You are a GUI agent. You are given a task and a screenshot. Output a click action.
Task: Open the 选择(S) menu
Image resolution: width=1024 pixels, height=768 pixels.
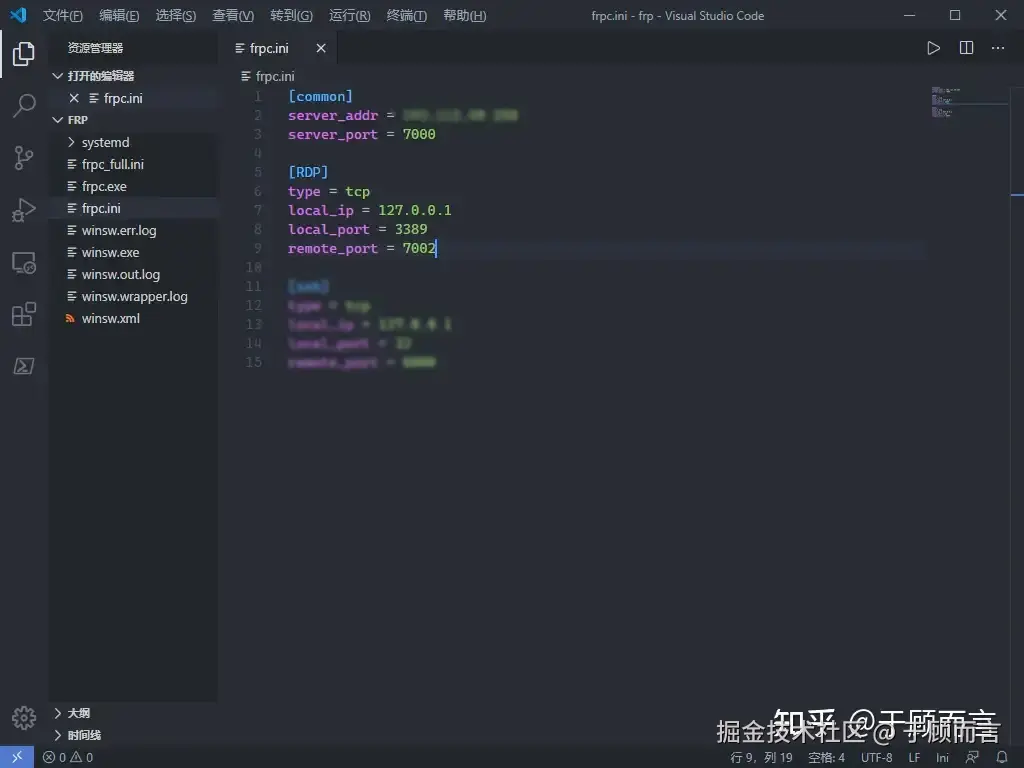point(176,15)
